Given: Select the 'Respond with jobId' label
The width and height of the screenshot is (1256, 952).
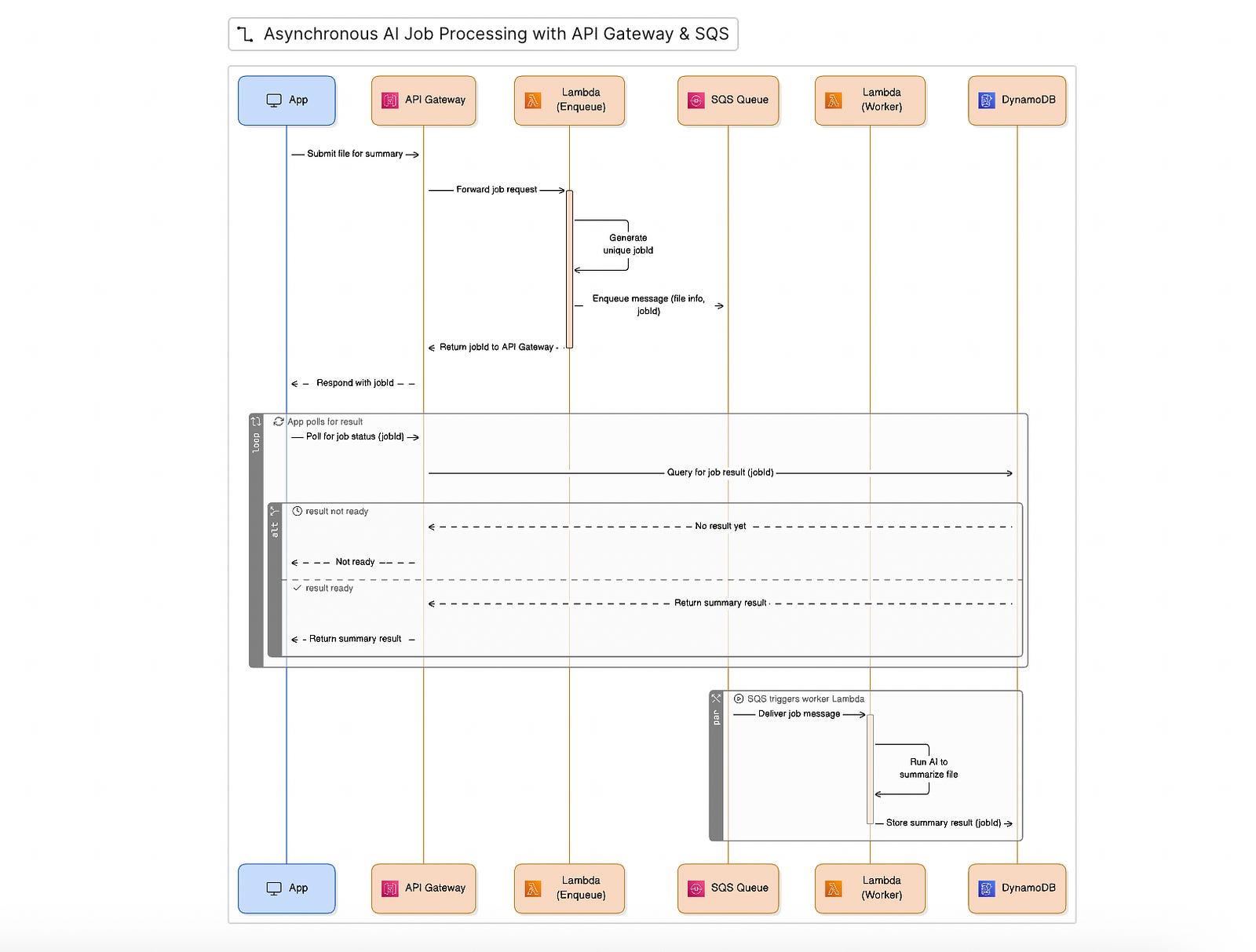Looking at the screenshot, I should (x=355, y=383).
